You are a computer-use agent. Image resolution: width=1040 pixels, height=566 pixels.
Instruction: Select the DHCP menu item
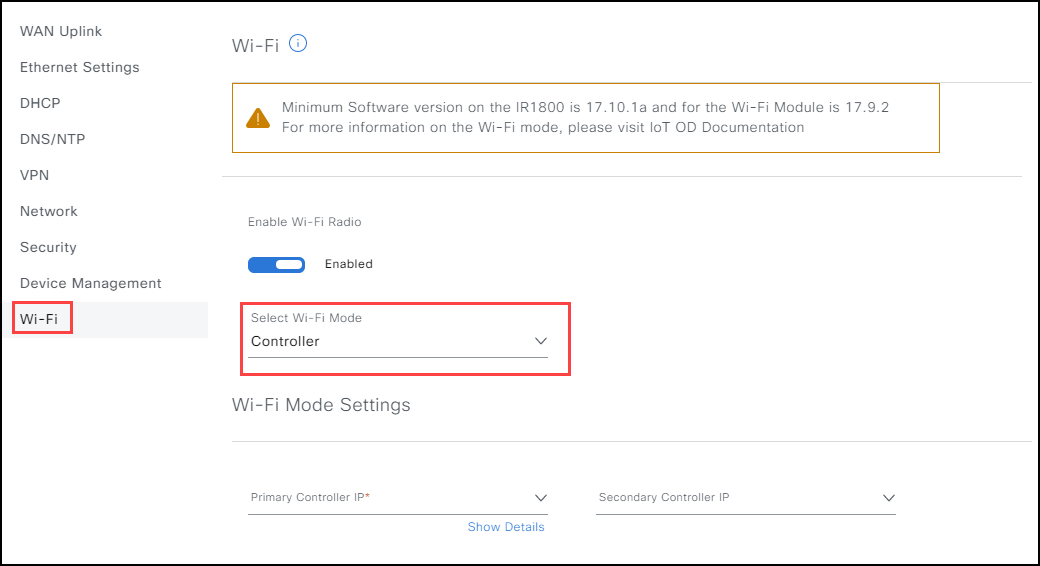click(x=40, y=103)
